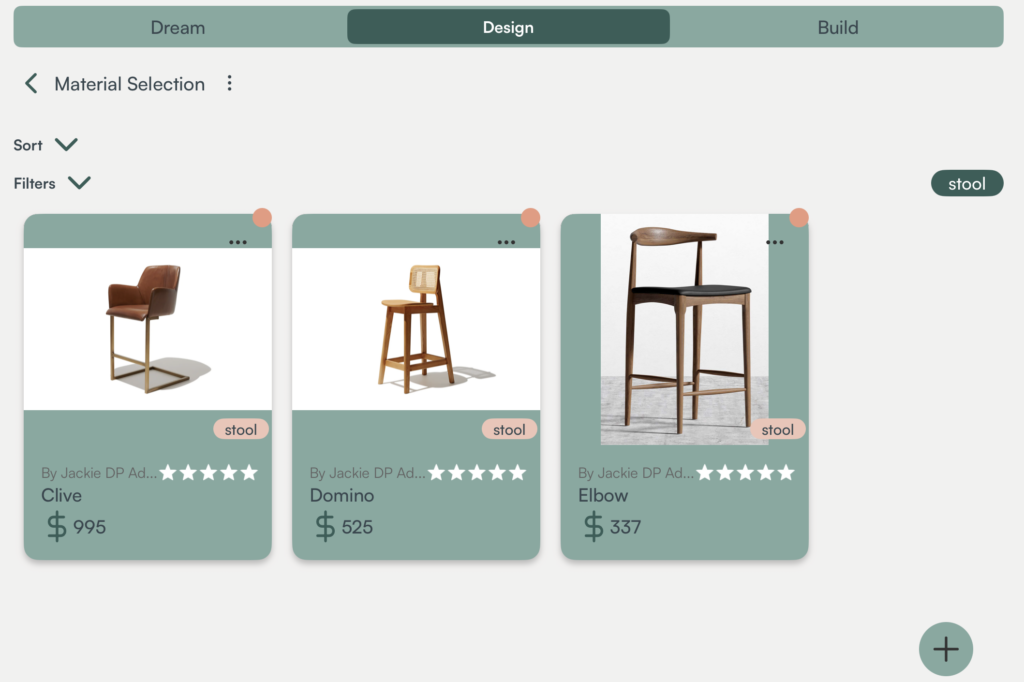Switch to the Build tab

coord(838,27)
